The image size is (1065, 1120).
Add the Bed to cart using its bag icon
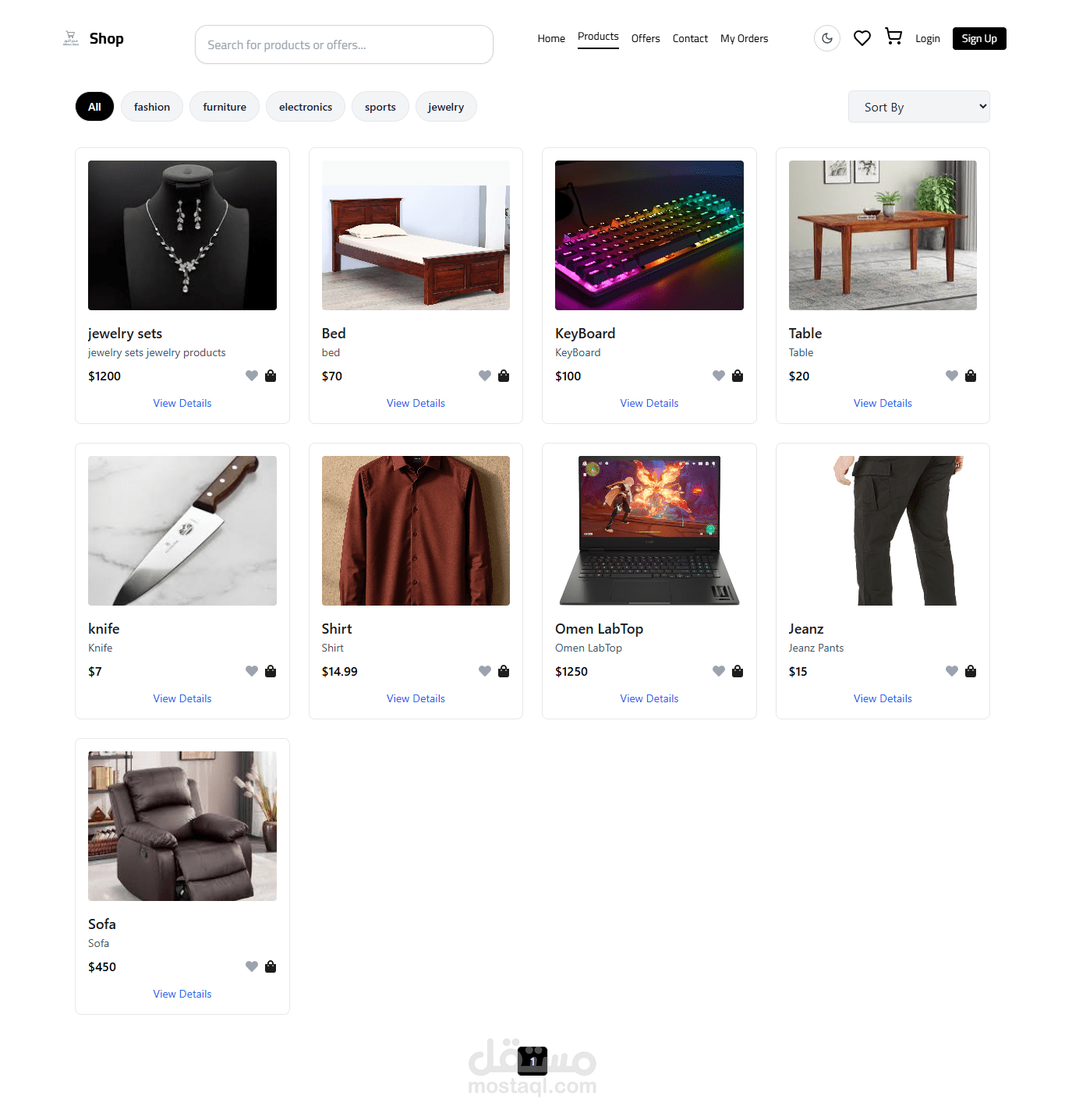[x=504, y=376]
